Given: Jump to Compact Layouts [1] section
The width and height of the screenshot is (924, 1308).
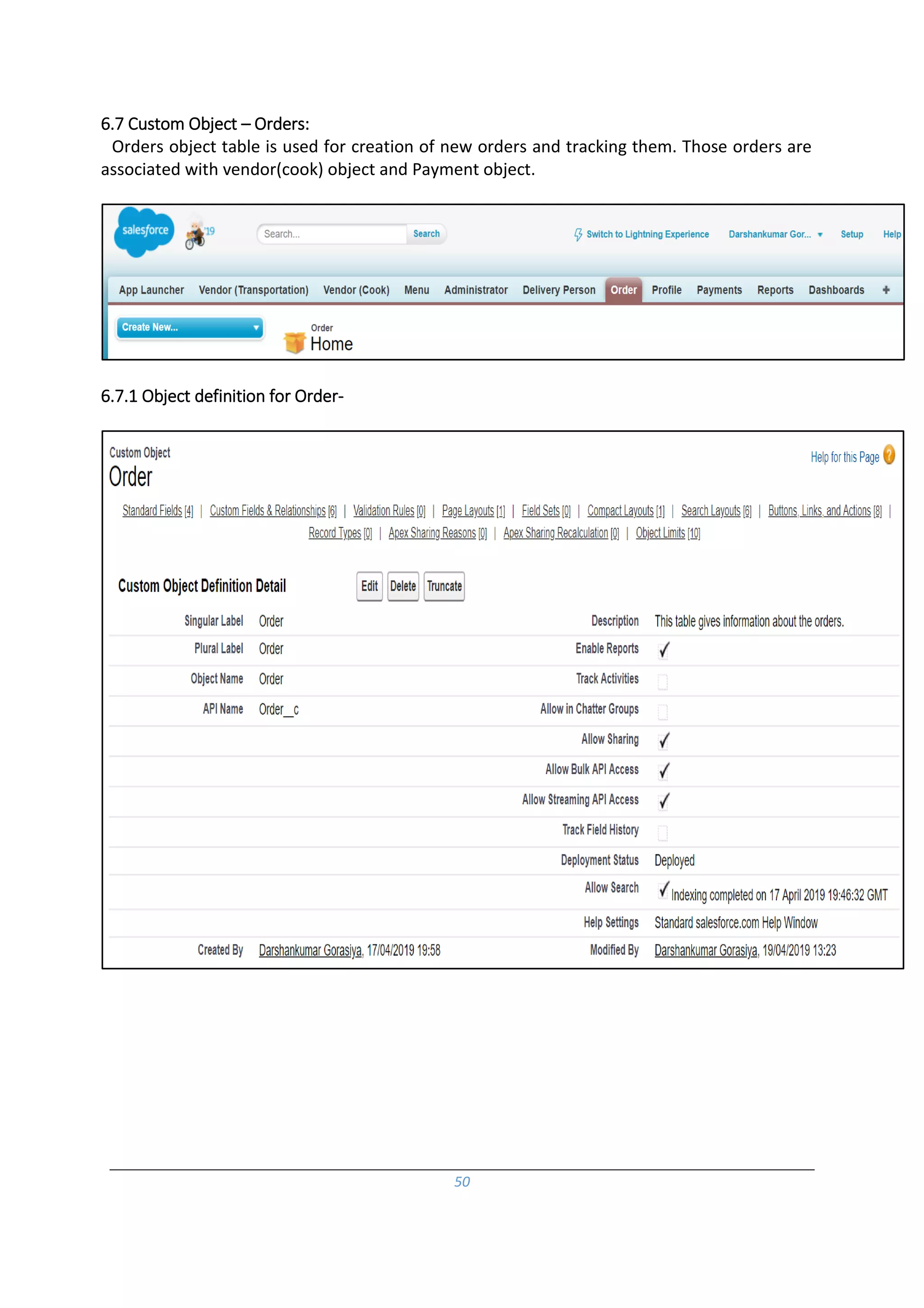Looking at the screenshot, I should tap(626, 510).
